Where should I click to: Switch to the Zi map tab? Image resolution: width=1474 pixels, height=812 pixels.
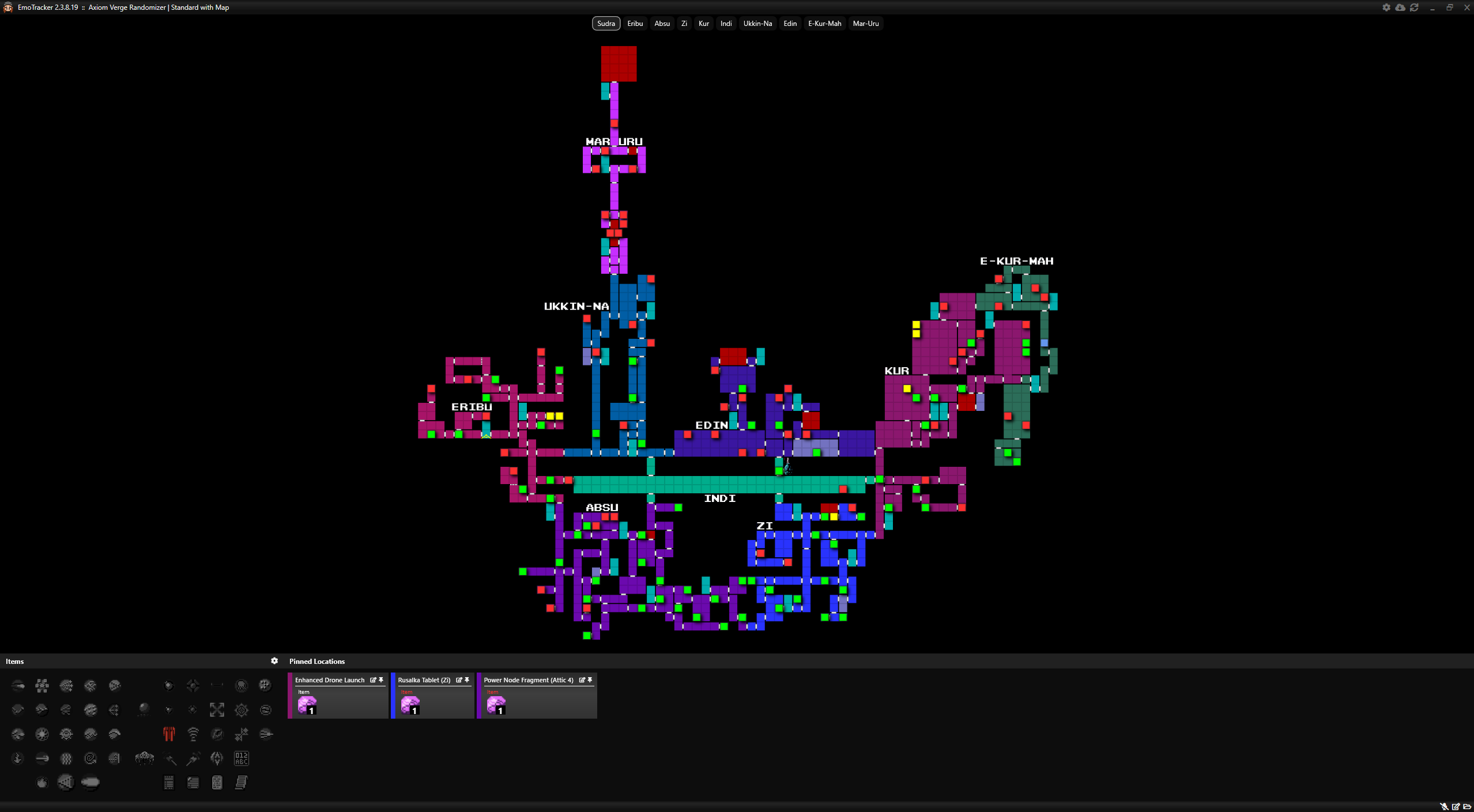pyautogui.click(x=684, y=24)
